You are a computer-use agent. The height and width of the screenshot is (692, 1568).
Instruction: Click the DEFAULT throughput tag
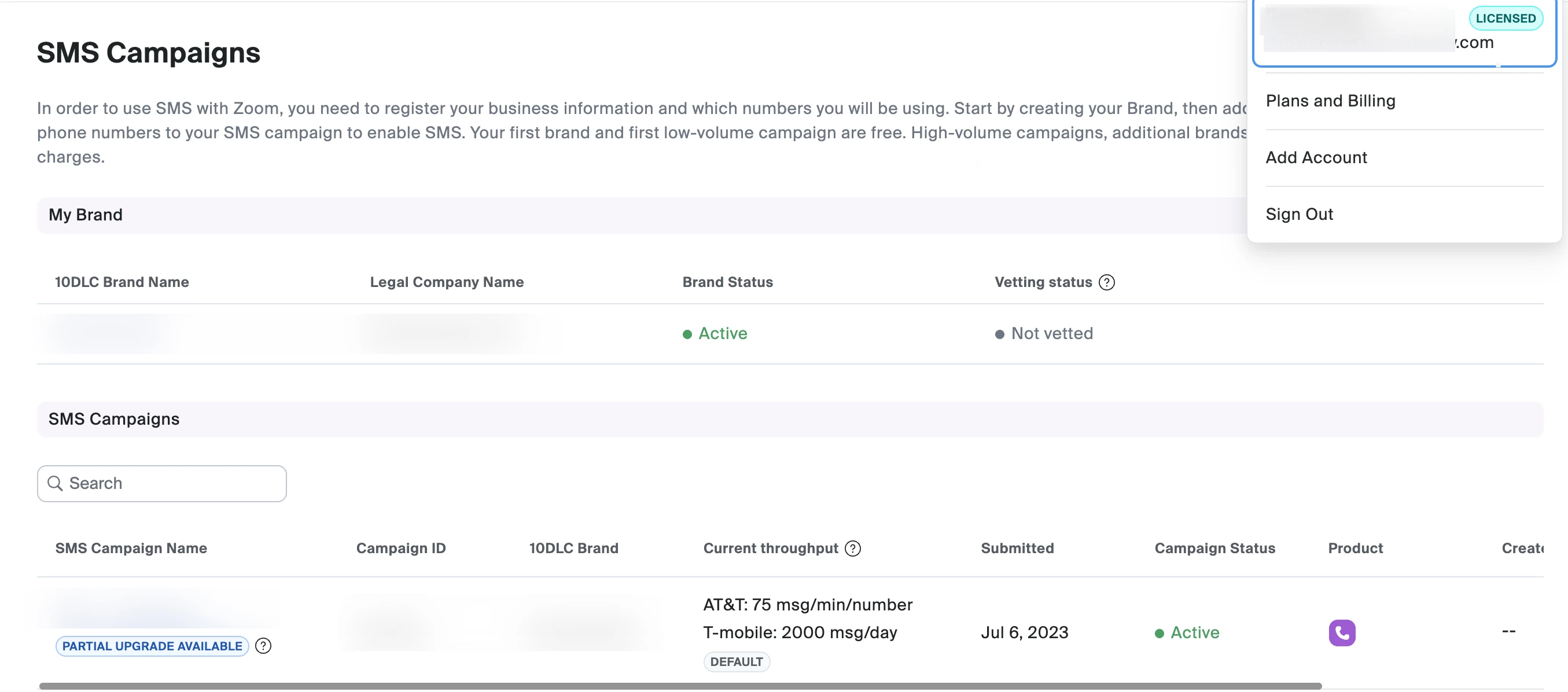pyautogui.click(x=736, y=661)
